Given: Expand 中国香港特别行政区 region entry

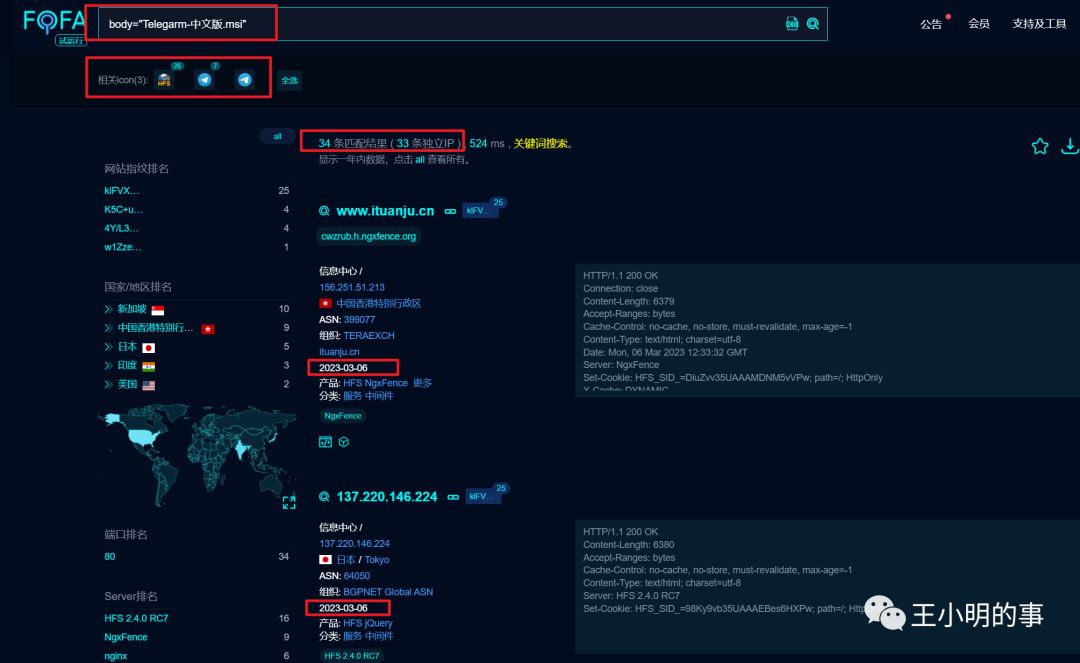Looking at the screenshot, I should (x=108, y=328).
